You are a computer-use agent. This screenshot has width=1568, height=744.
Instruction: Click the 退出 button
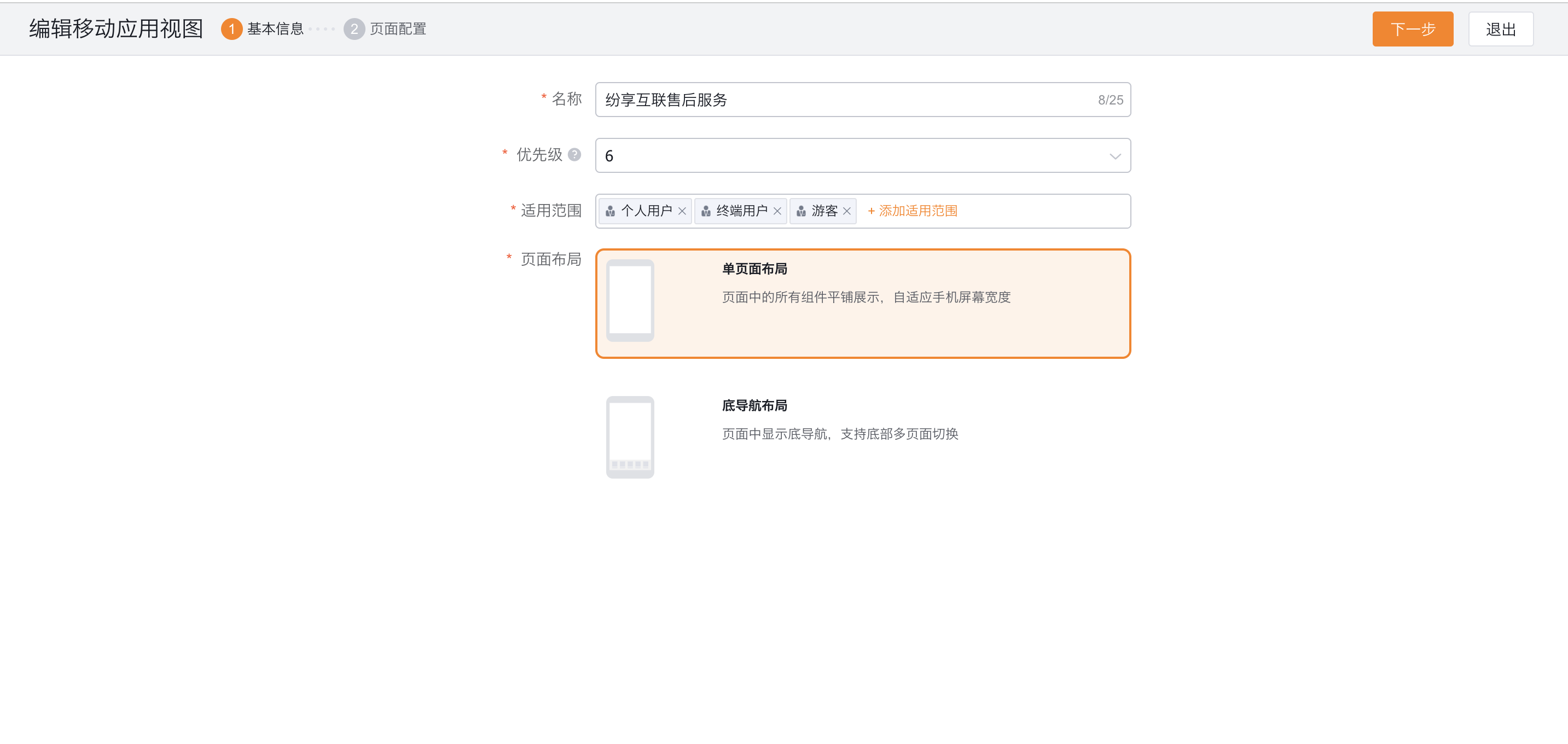click(x=1501, y=28)
